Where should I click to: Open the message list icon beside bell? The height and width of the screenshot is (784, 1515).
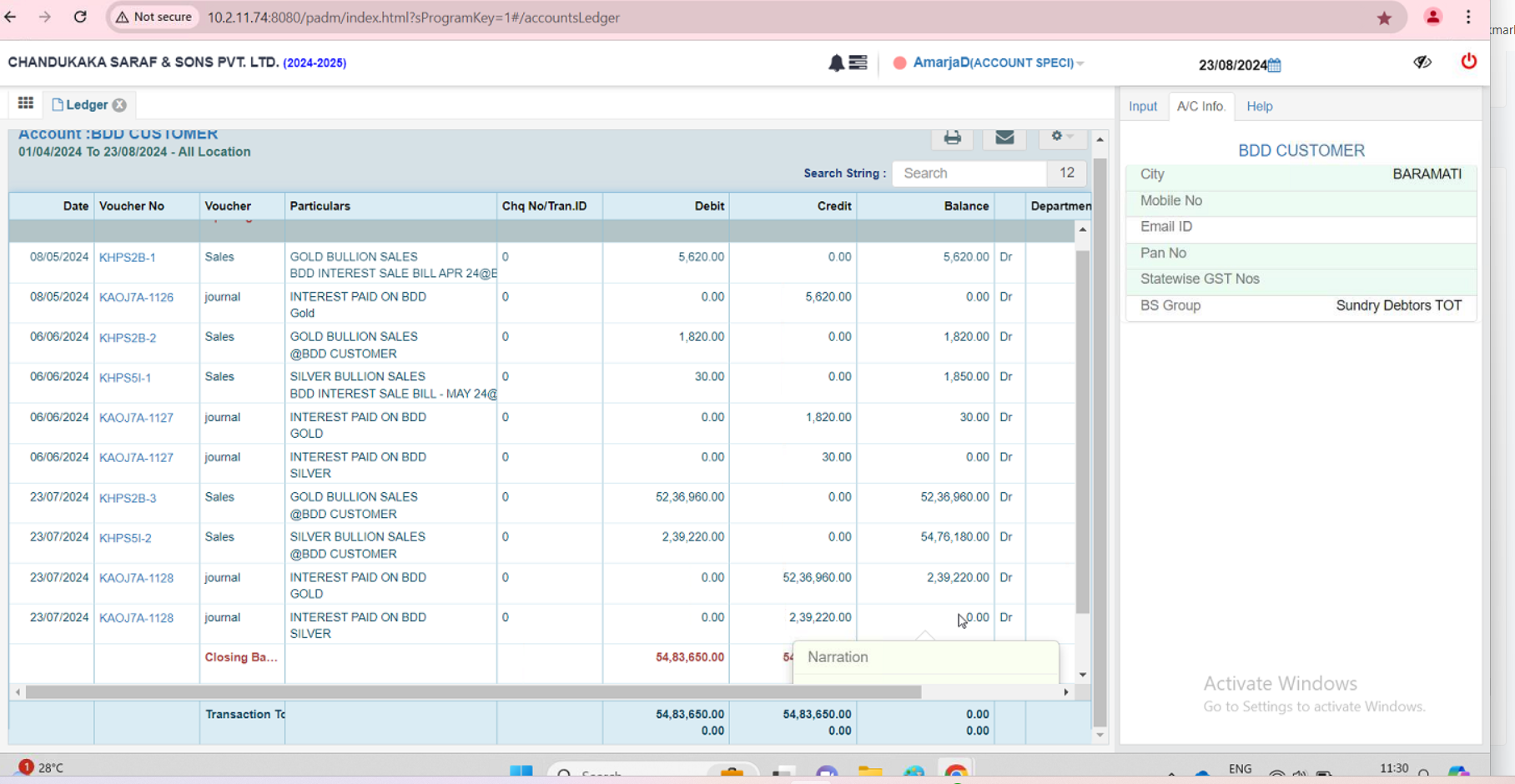click(x=858, y=63)
